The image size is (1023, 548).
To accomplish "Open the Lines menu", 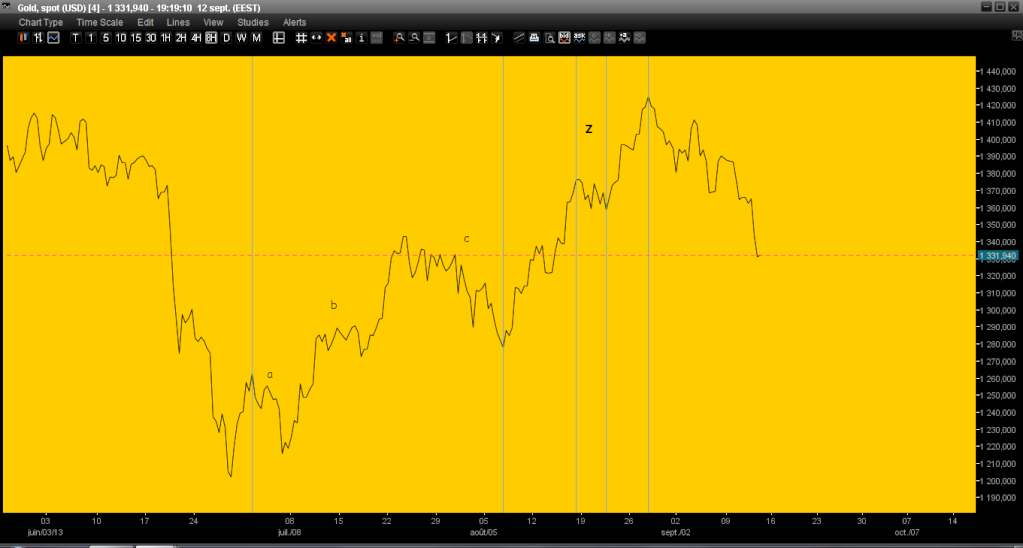I will click(178, 22).
